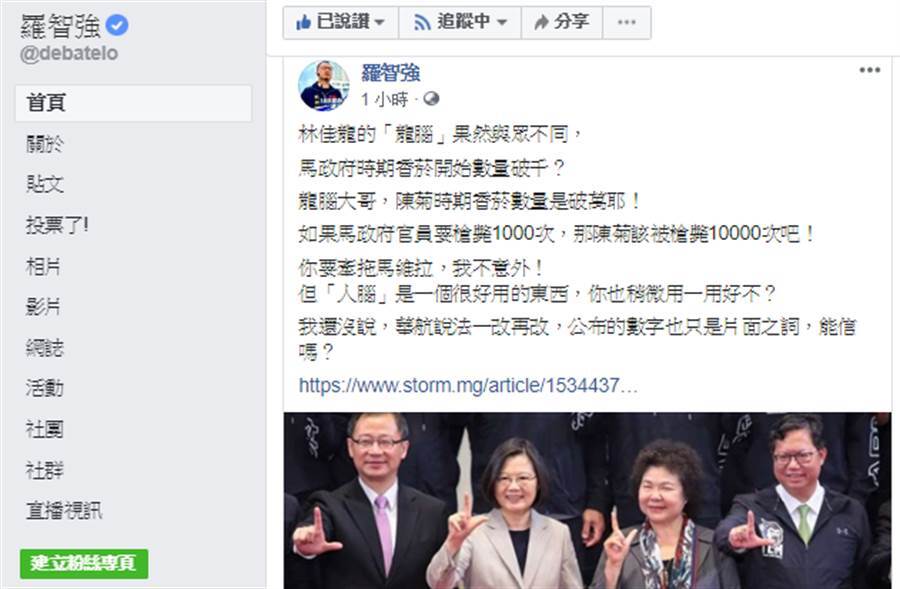Expand the 已說讚 dropdown arrow
Viewport: 900px width, 589px height.
379,22
